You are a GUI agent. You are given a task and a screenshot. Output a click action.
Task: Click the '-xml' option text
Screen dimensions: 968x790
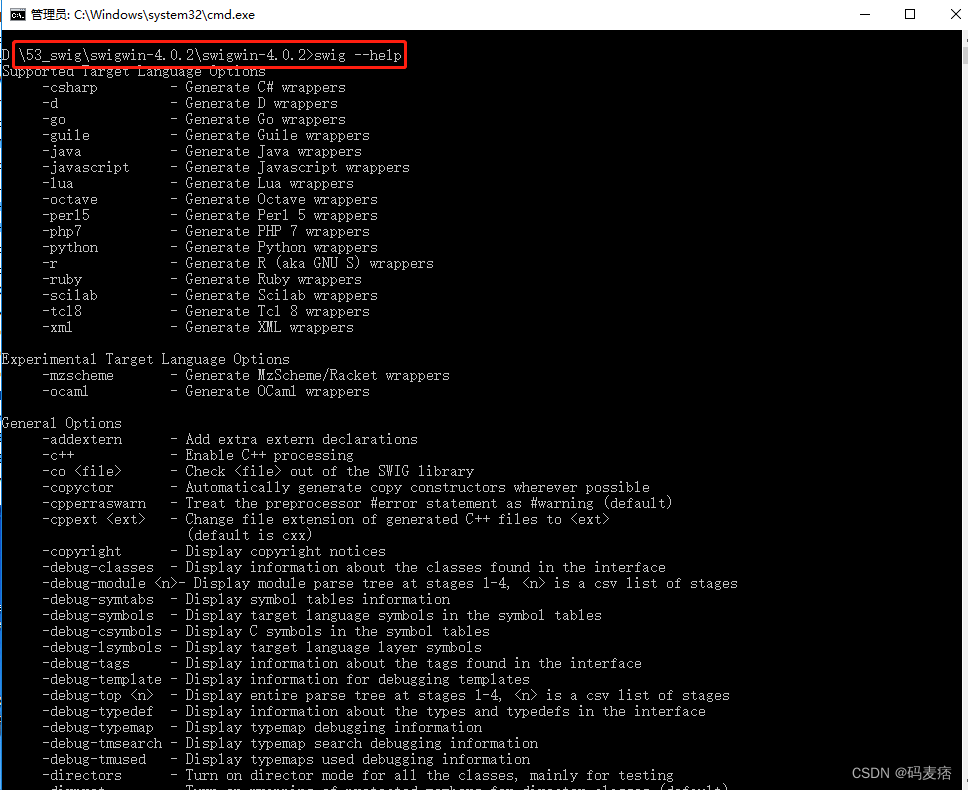click(57, 328)
